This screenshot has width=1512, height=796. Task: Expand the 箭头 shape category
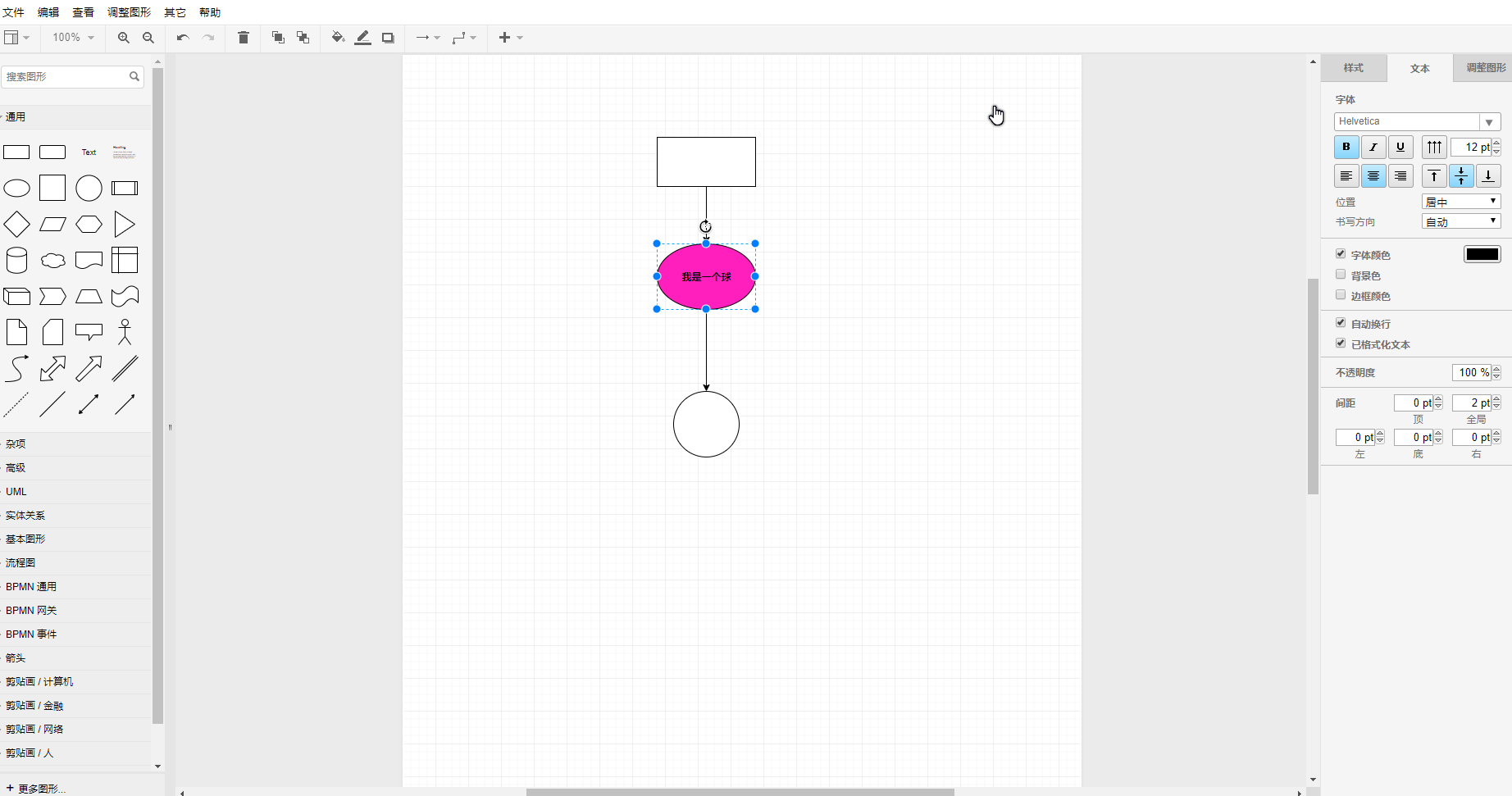pyautogui.click(x=75, y=658)
